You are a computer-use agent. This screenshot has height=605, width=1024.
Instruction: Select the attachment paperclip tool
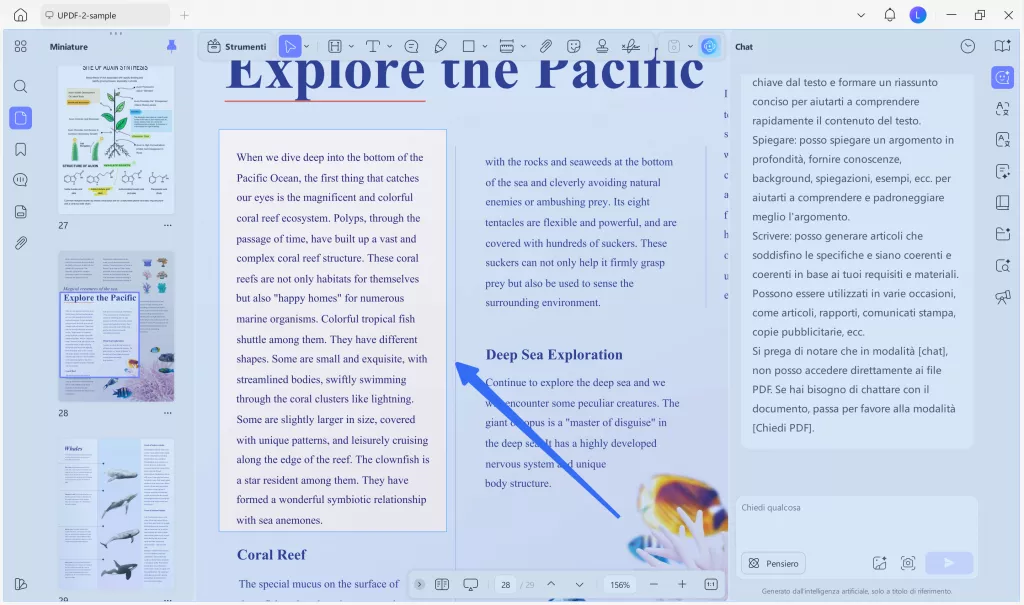coord(545,46)
